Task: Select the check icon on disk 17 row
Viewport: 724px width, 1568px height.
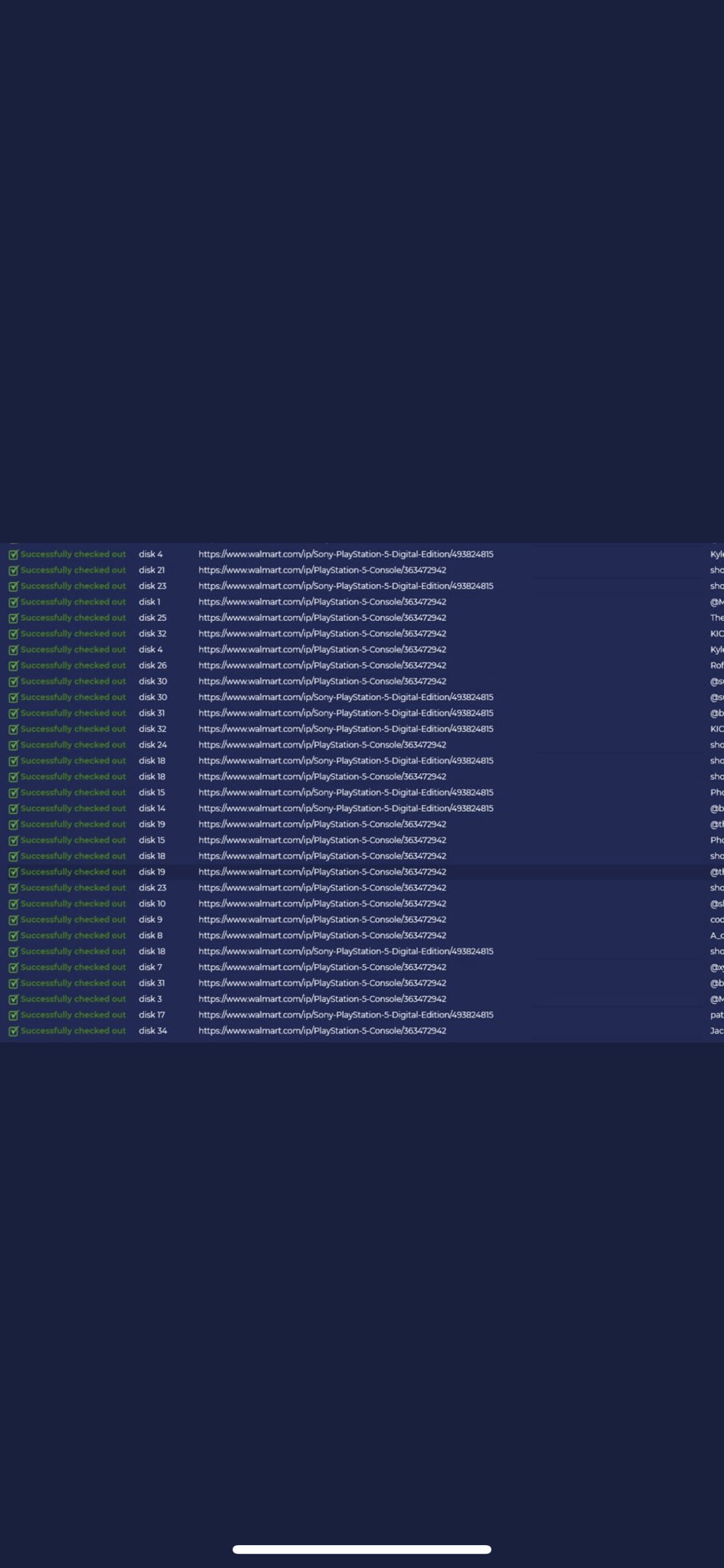Action: click(13, 1015)
